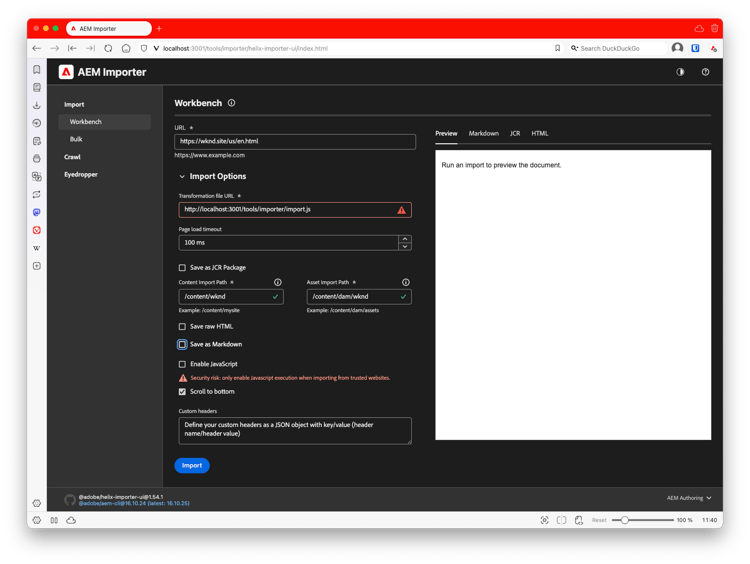
Task: Click the Asset Import Path field
Action: click(x=359, y=297)
